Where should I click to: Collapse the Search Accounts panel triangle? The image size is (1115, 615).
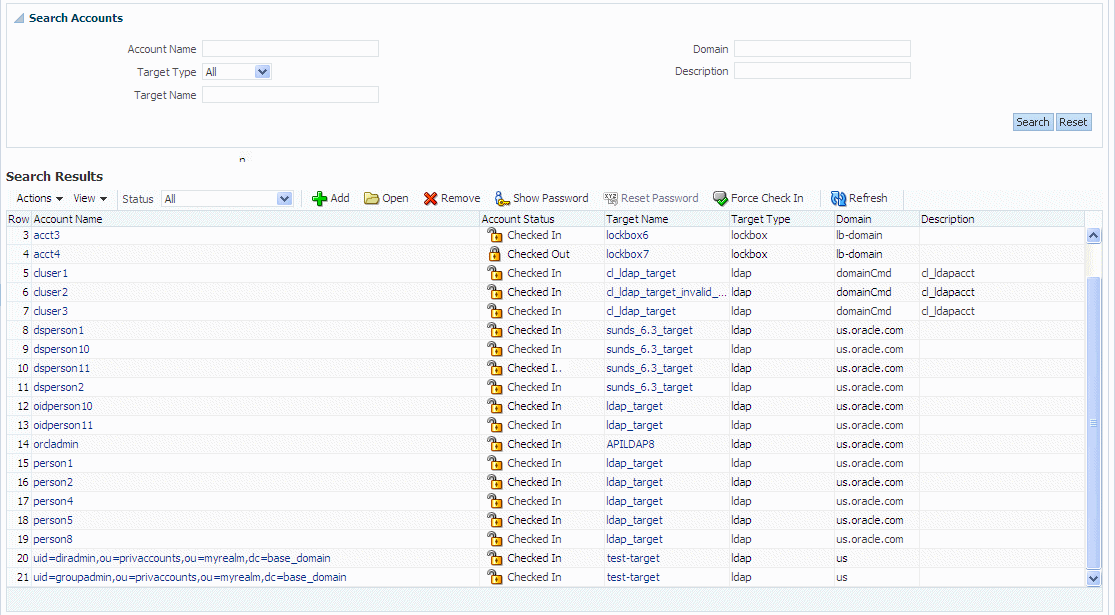click(x=19, y=18)
